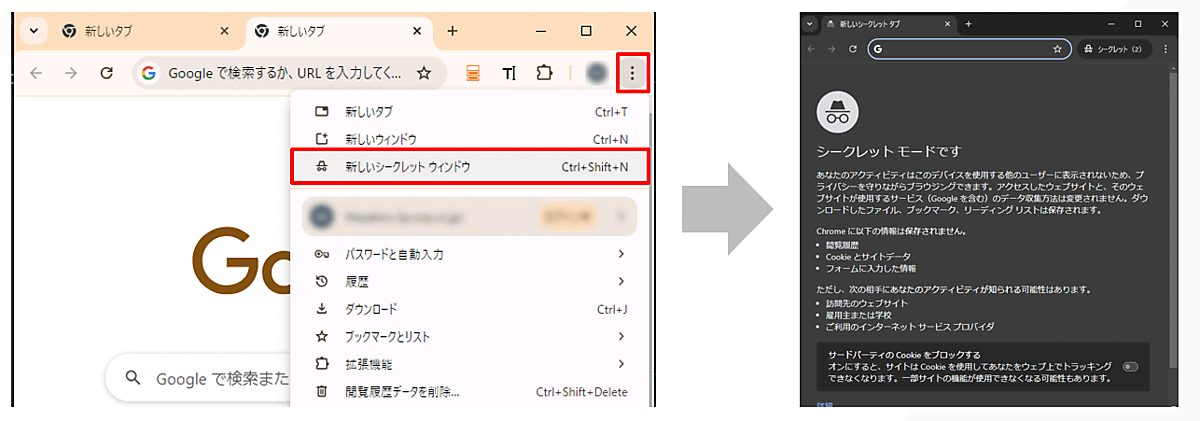Open a new tab with plus in light window
Viewport: 1200px width, 421px height.
(452, 31)
